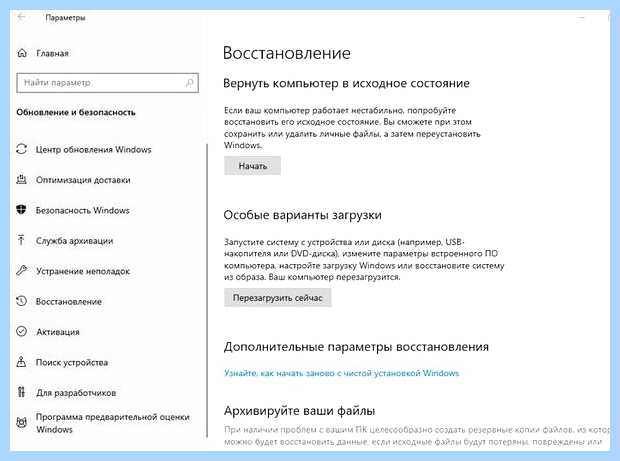Click the backup upload arrow icon
Image resolution: width=620 pixels, height=461 pixels.
point(21,240)
